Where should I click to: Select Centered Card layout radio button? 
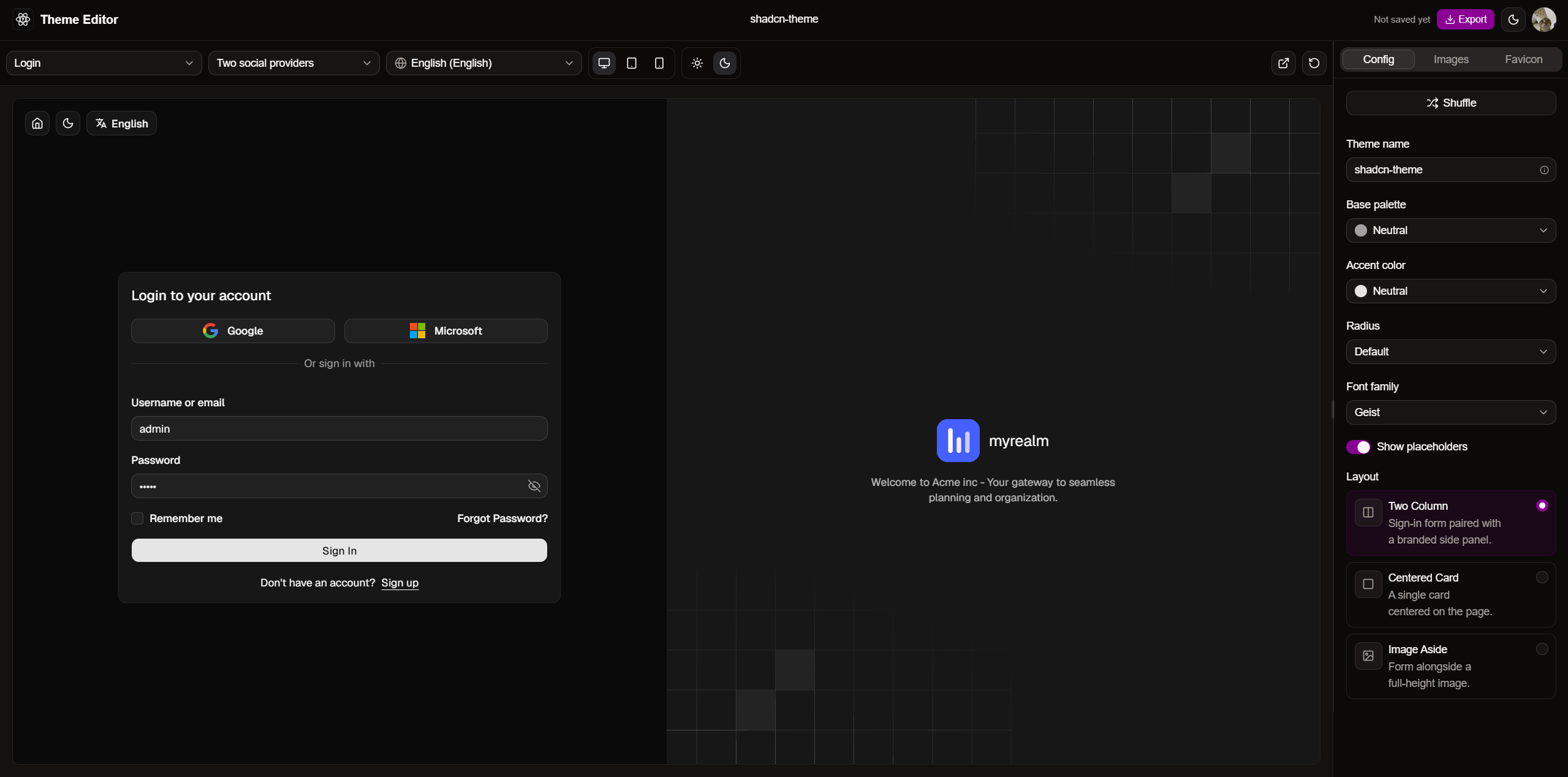pos(1542,577)
